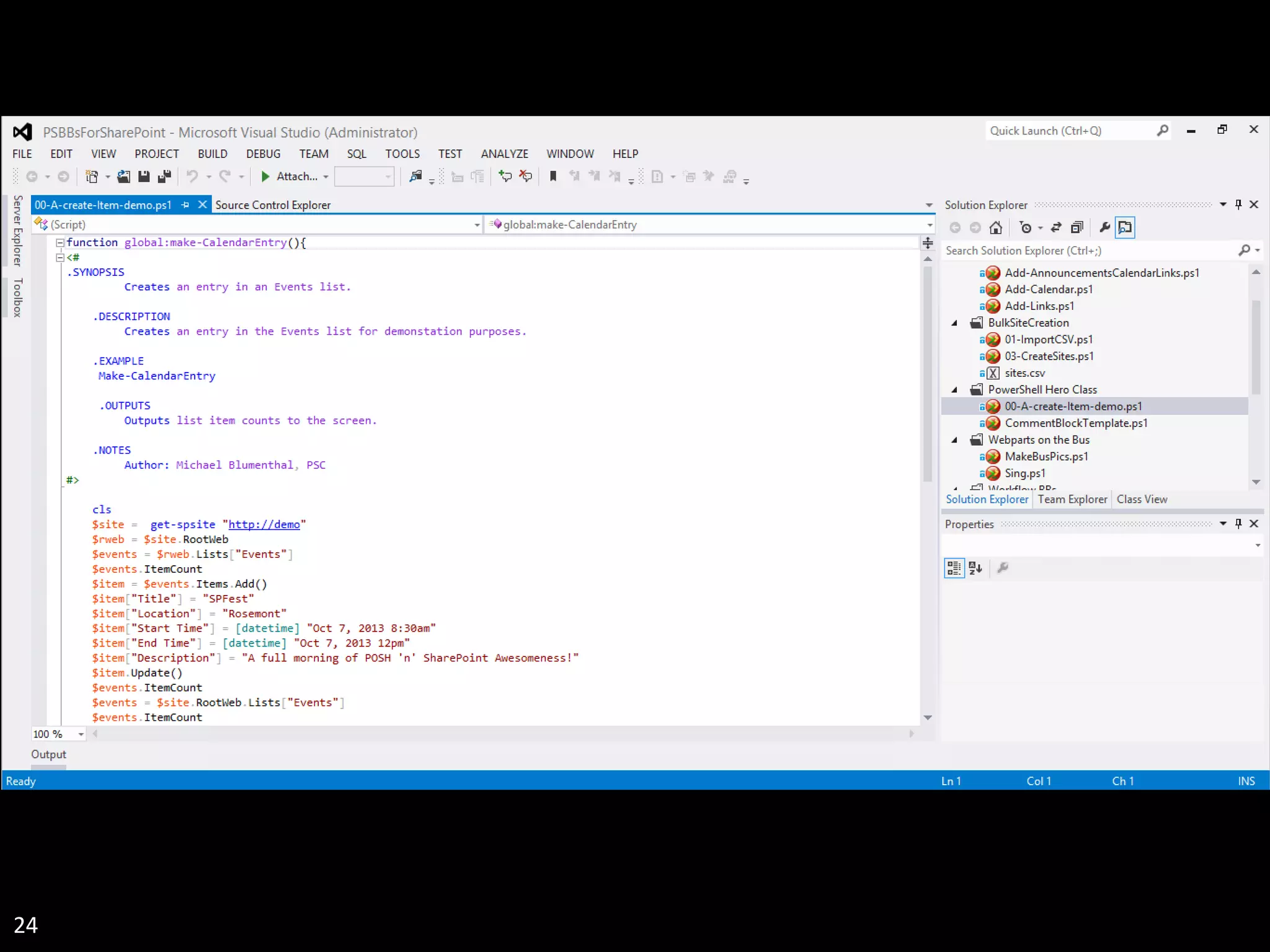The image size is (1270, 952).
Task: Open Properties wrench icon in Solution Explorer
Action: click(x=1104, y=227)
